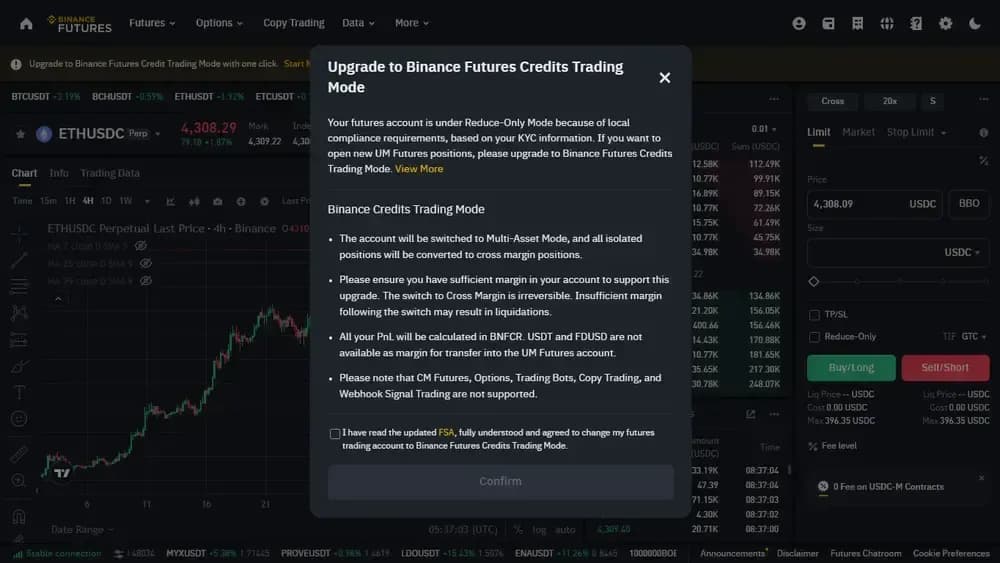Open the Size USDC unit dropdown
Screen dimensions: 1000x563
point(962,252)
